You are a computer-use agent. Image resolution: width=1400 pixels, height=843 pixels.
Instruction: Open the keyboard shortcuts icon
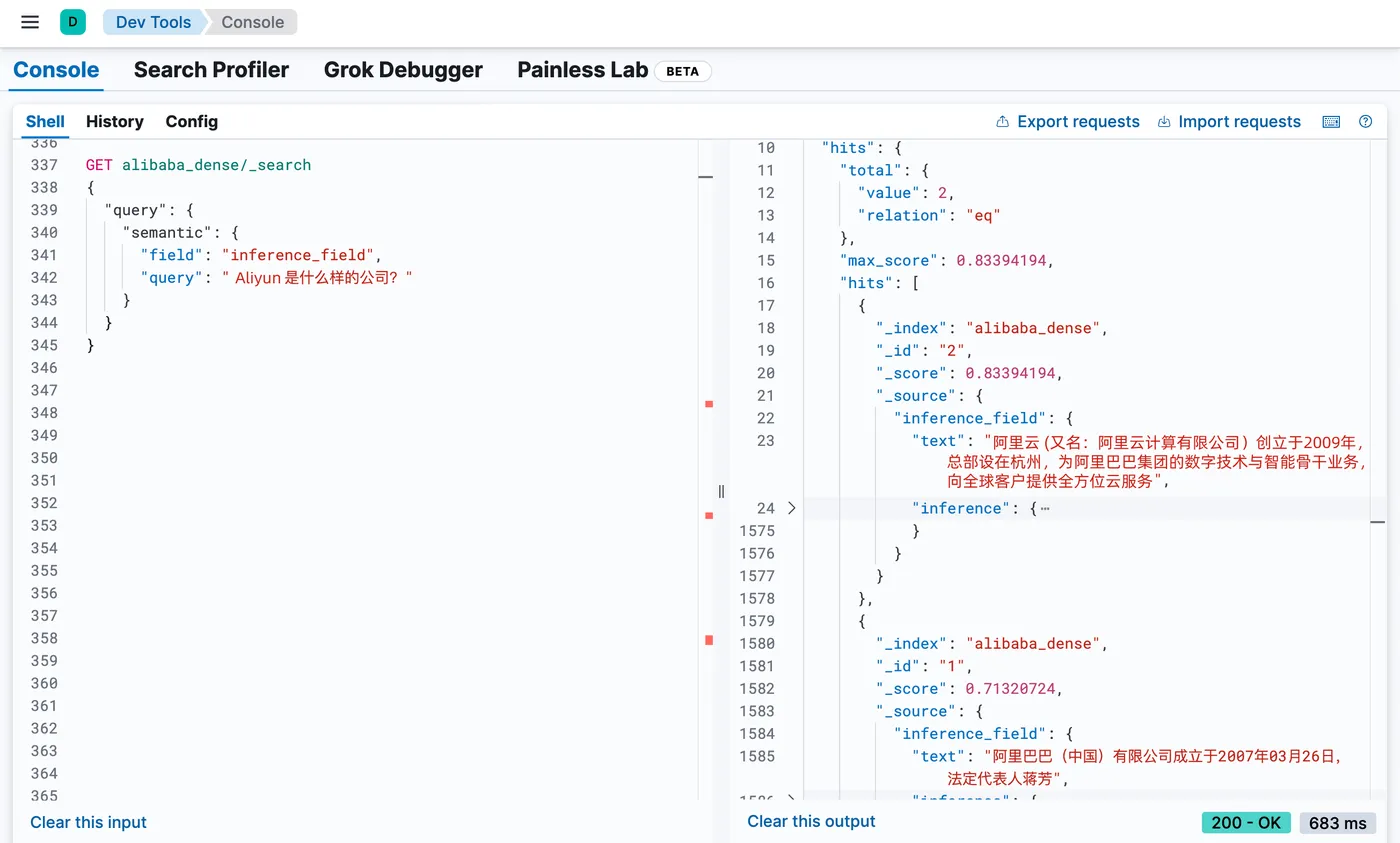[x=1331, y=122]
